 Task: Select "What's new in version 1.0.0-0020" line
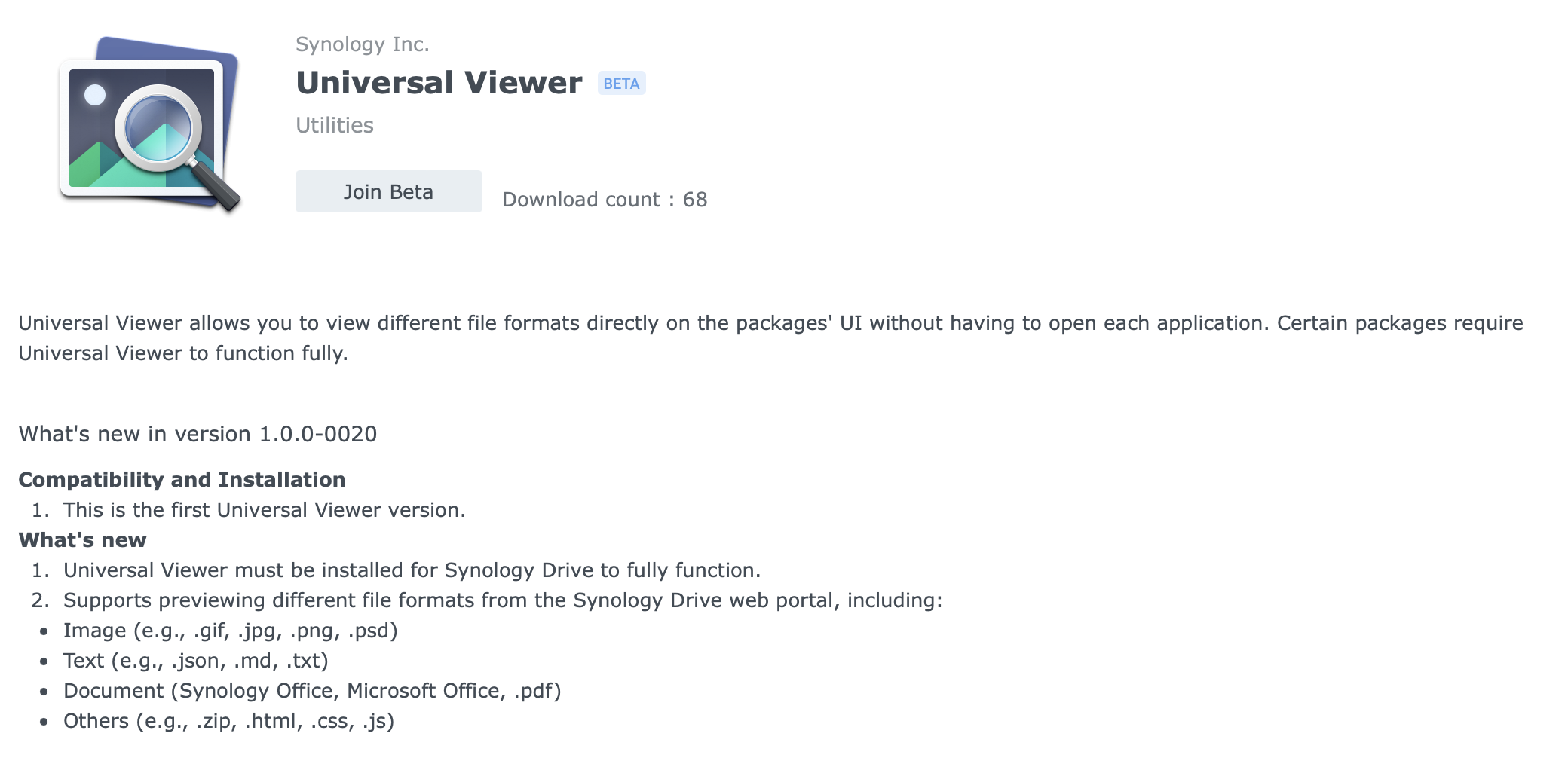pyautogui.click(x=198, y=434)
